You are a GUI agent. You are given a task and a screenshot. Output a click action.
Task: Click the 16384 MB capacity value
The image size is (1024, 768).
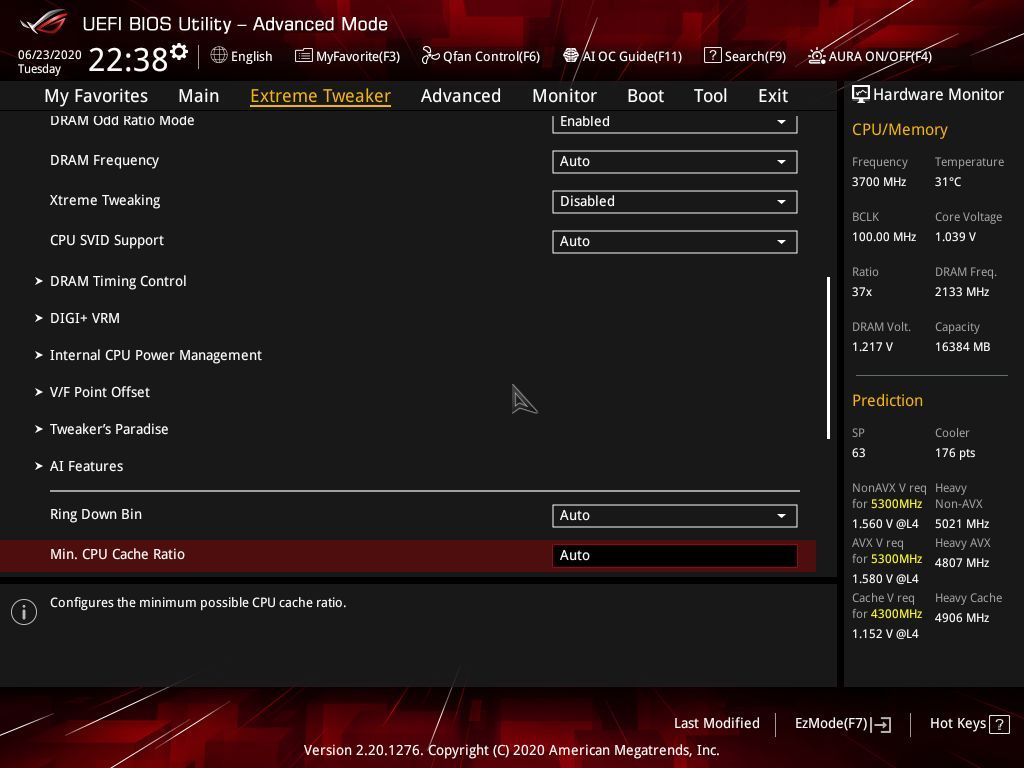pyautogui.click(x=963, y=347)
